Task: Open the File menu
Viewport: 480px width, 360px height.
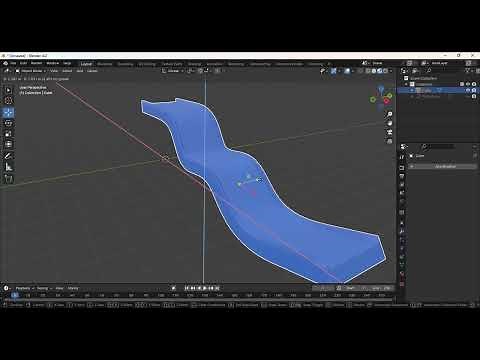Action: tap(13, 63)
